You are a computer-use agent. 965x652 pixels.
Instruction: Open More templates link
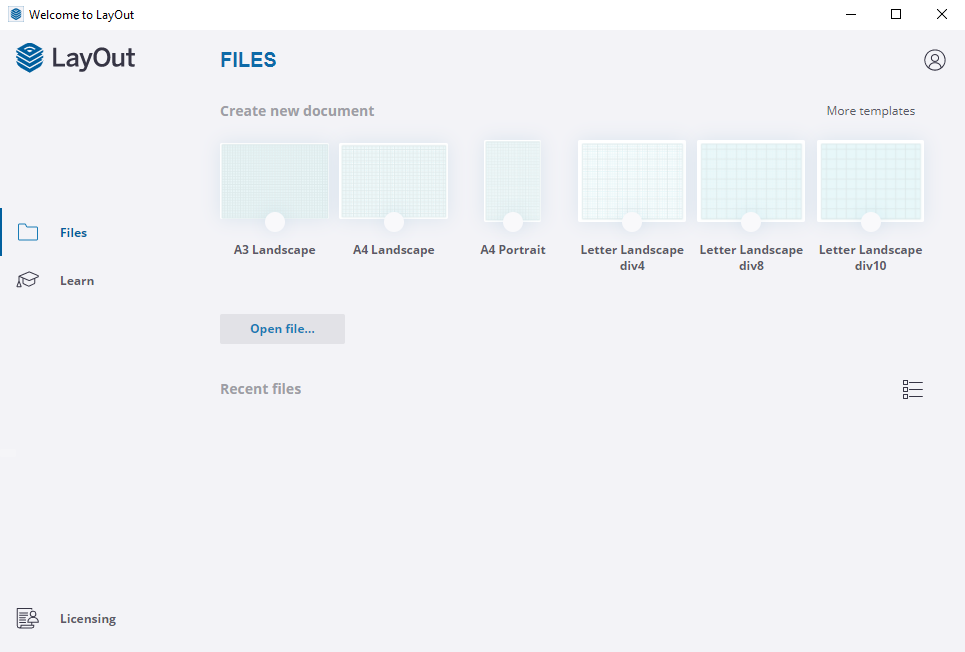tap(870, 111)
